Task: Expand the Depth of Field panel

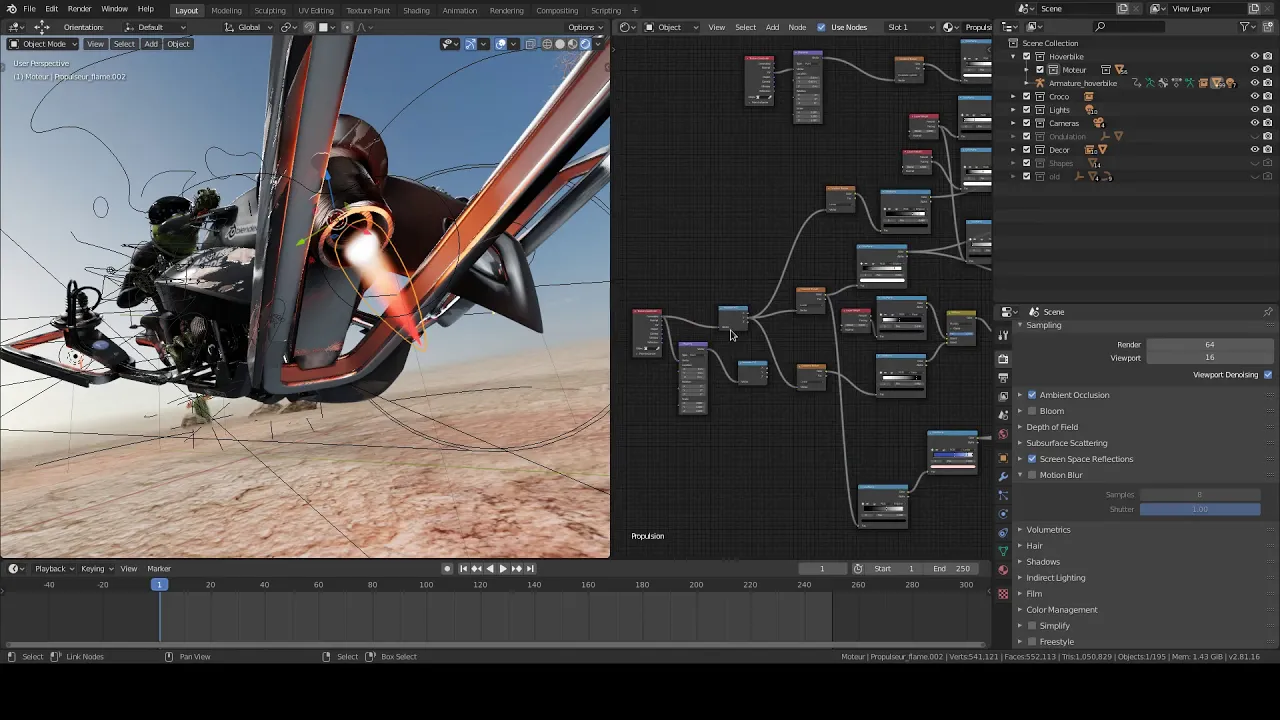Action: (1052, 427)
